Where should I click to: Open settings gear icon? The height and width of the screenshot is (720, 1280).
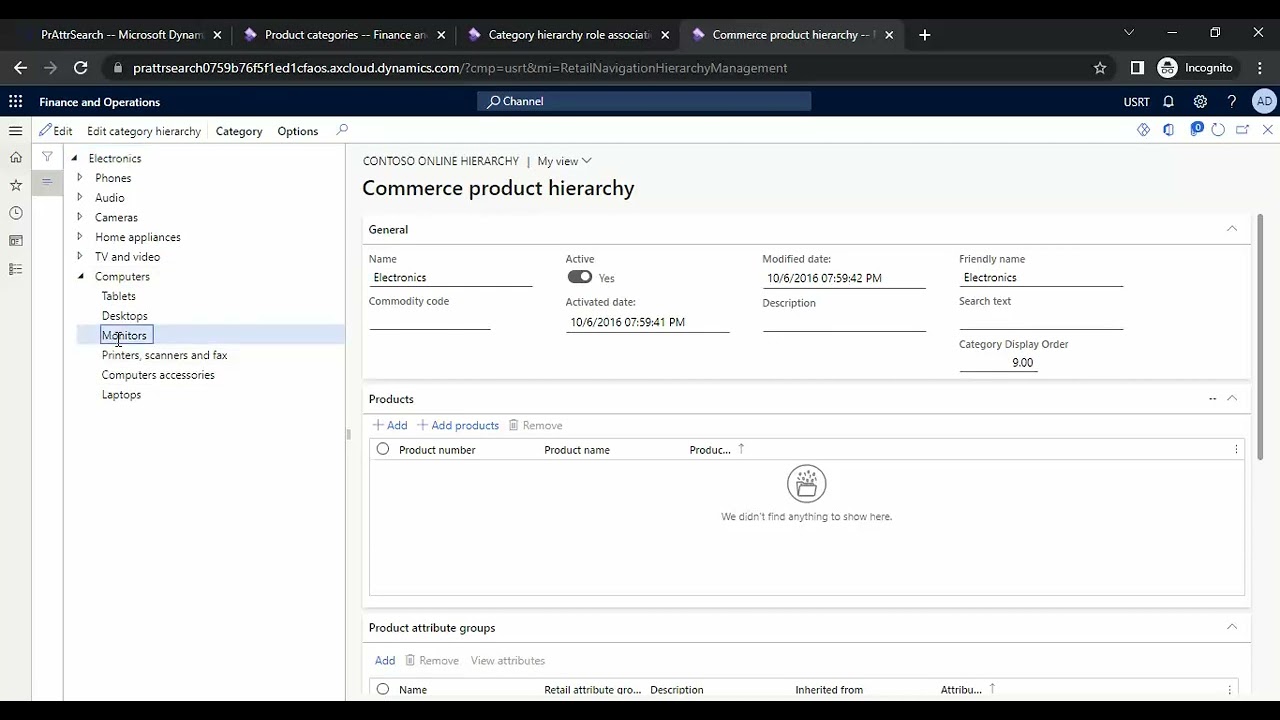tap(1200, 101)
